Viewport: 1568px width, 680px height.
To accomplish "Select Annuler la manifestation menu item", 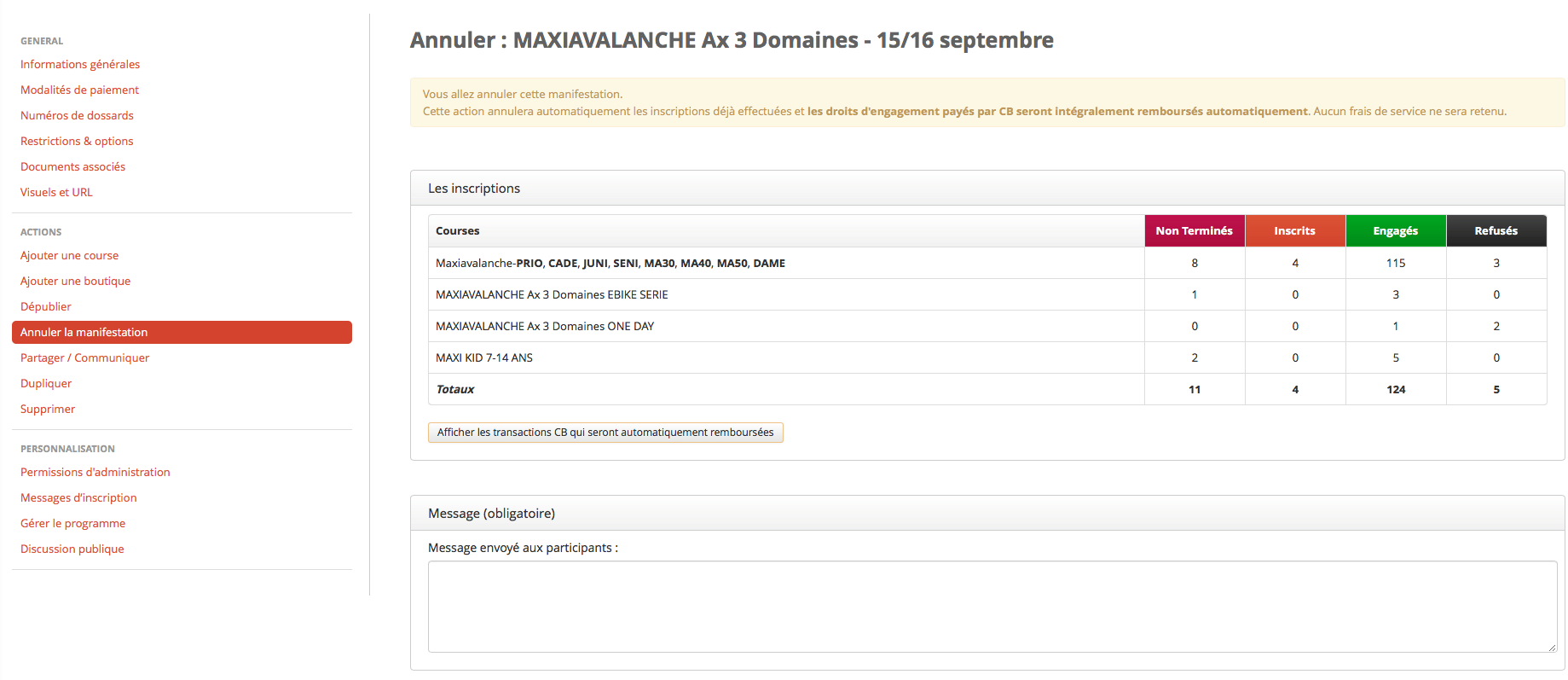I will (182, 332).
